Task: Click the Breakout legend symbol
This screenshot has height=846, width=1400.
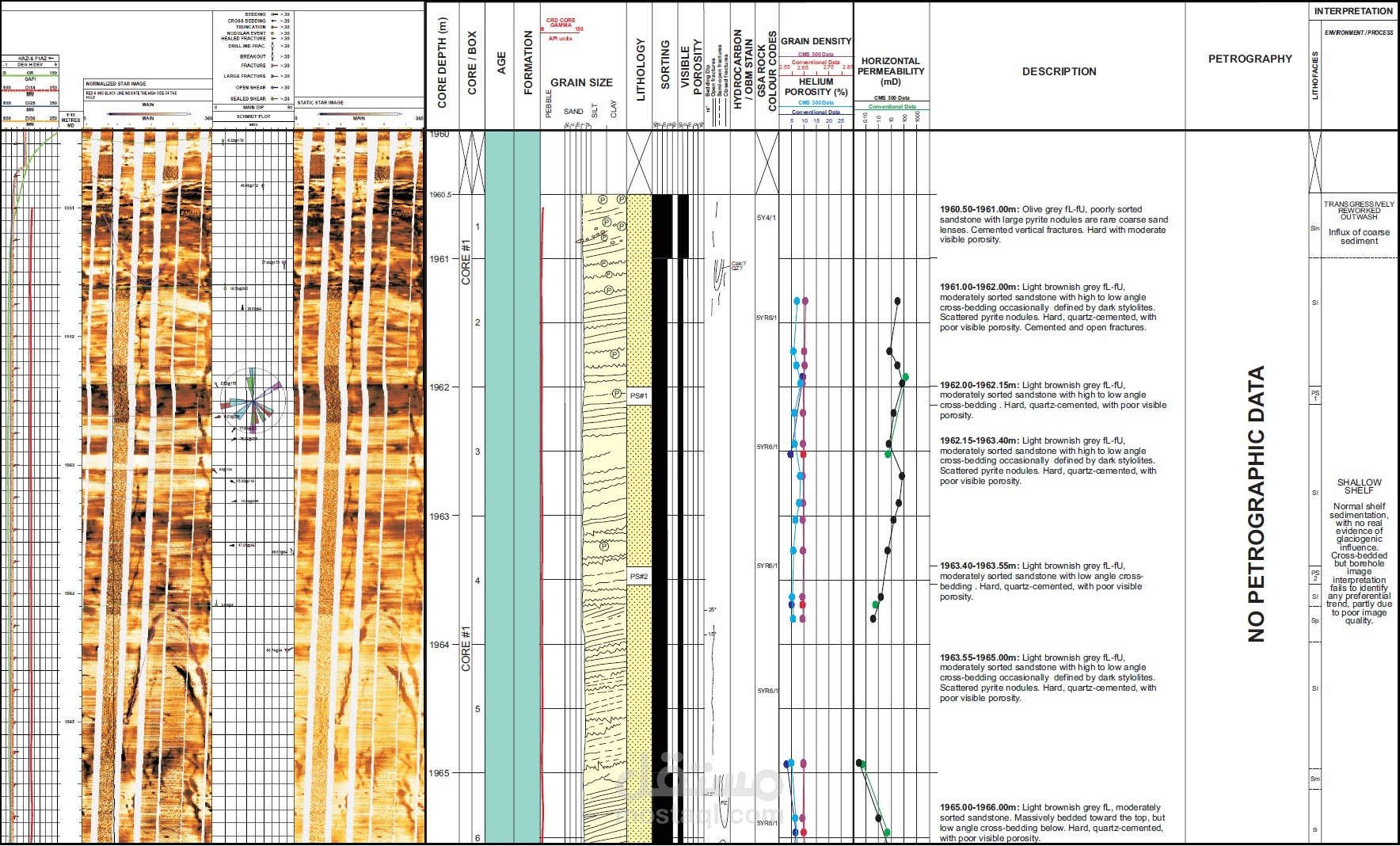Action: pos(273,56)
